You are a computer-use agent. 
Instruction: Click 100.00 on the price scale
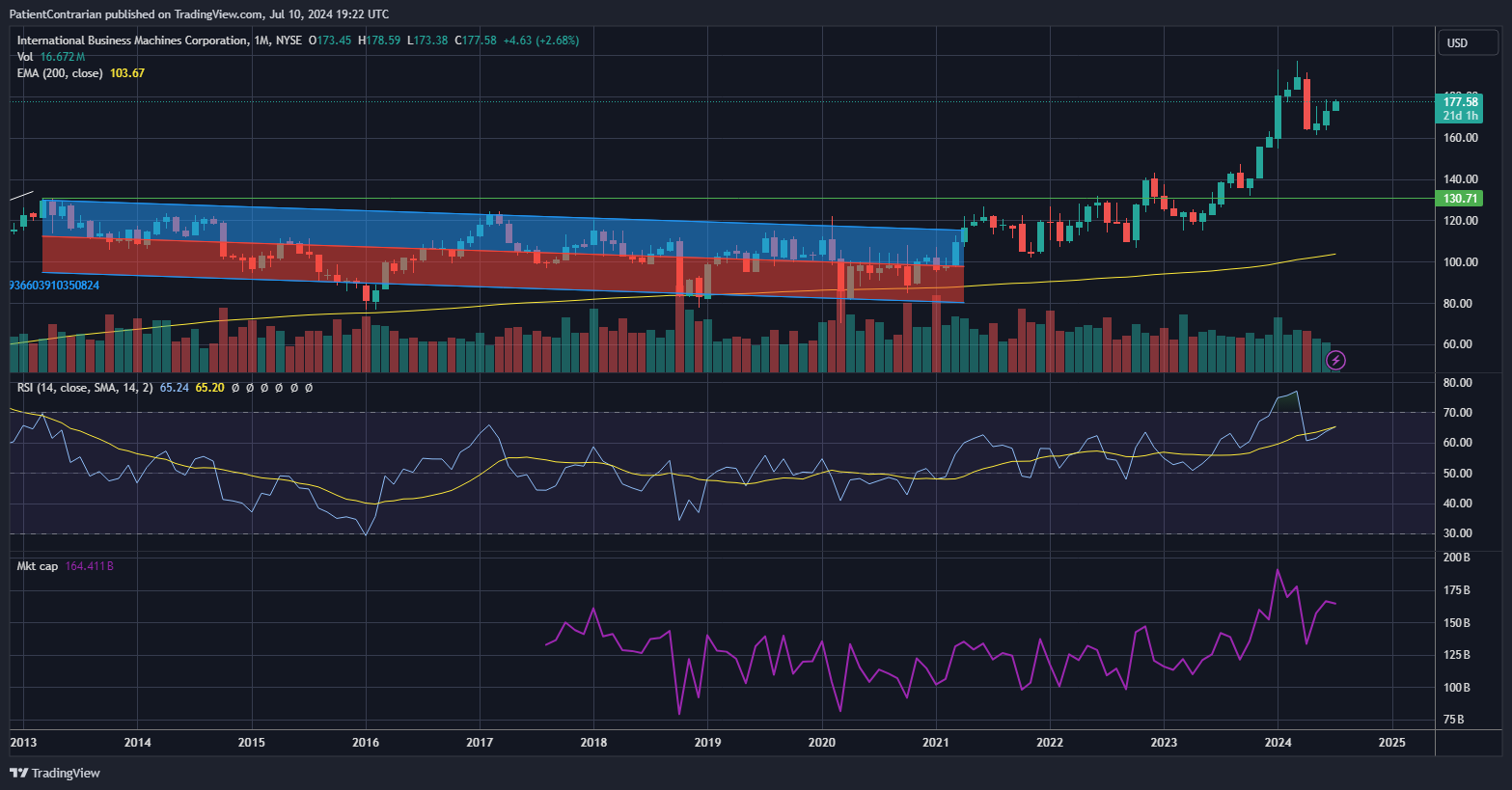[x=1461, y=262]
